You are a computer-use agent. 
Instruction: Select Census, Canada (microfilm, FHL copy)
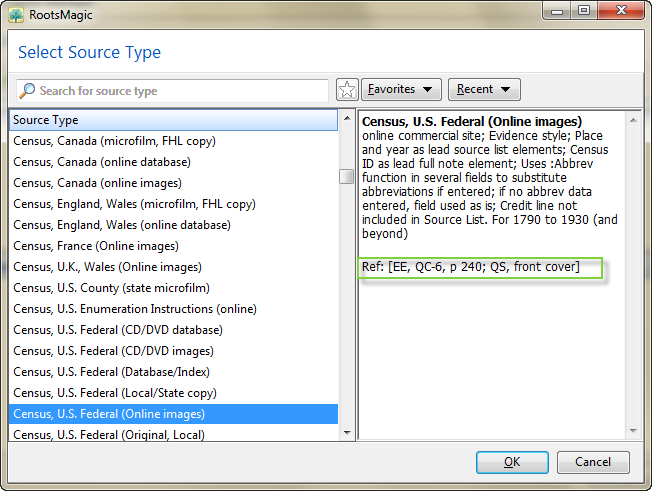point(173,141)
